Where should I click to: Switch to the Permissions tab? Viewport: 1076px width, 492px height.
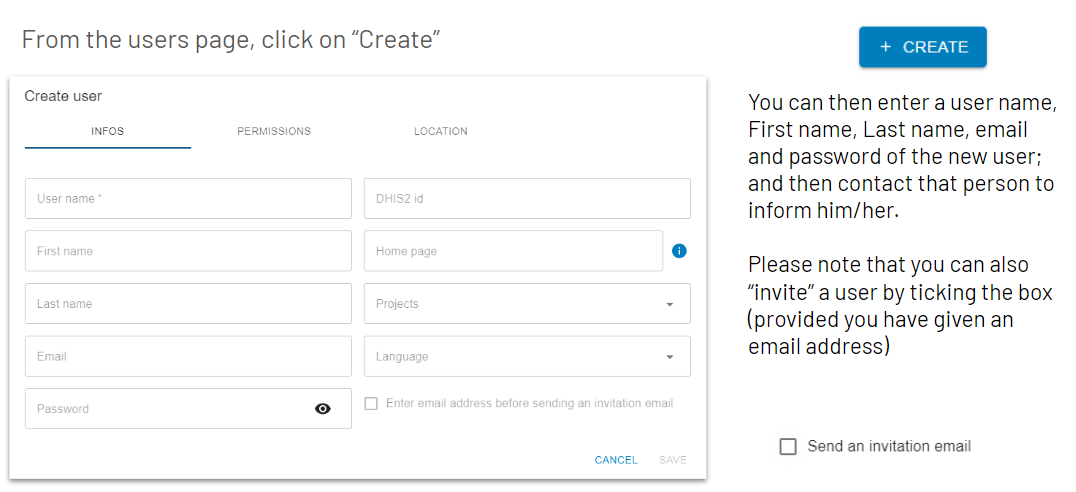pyautogui.click(x=274, y=131)
